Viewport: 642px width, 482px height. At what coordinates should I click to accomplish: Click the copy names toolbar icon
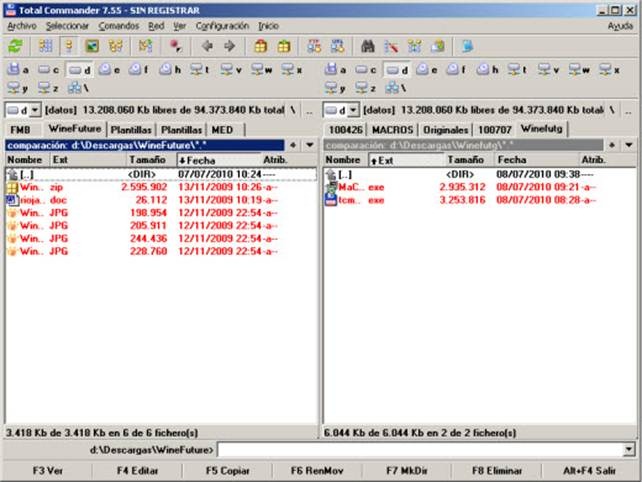tap(438, 46)
